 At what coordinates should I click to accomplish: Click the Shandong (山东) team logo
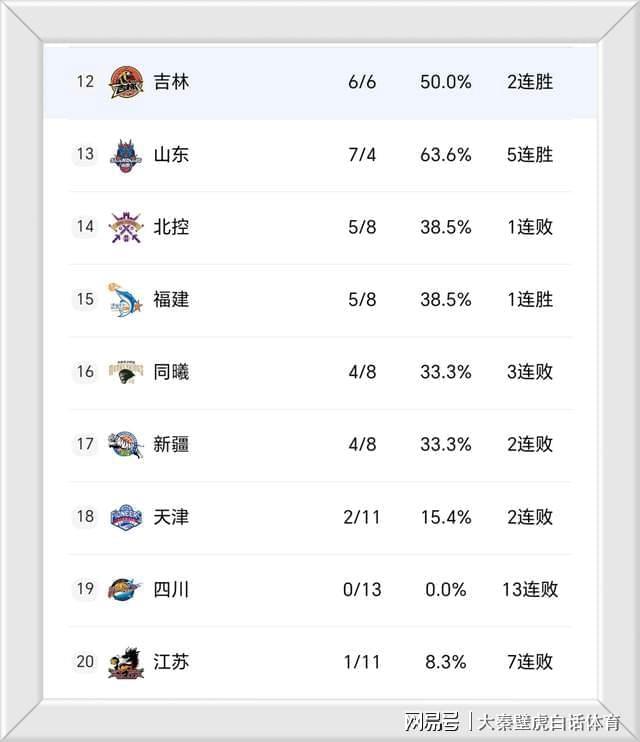coord(126,155)
